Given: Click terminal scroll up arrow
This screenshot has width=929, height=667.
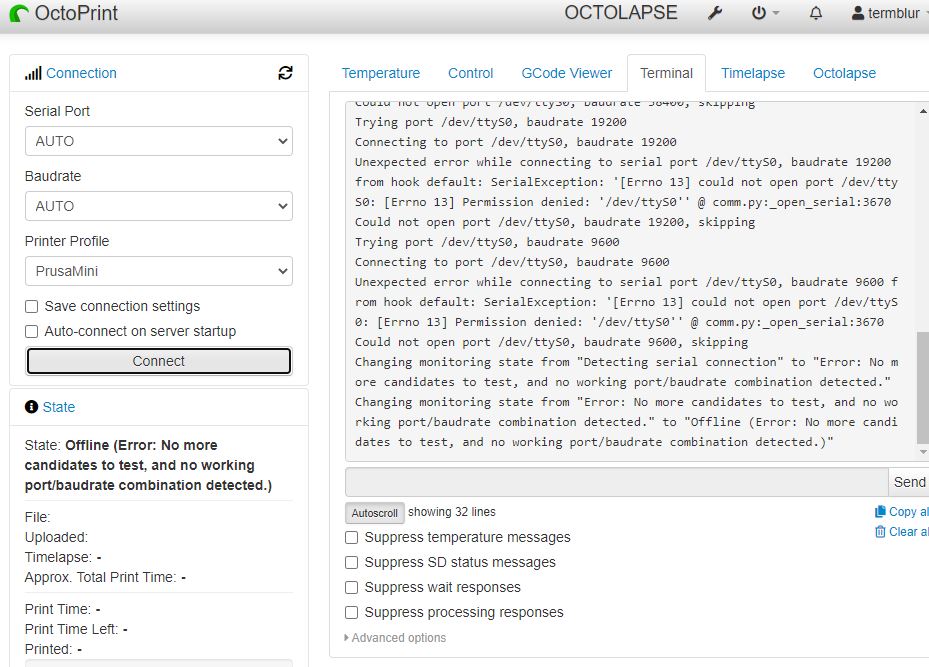Looking at the screenshot, I should (x=922, y=111).
